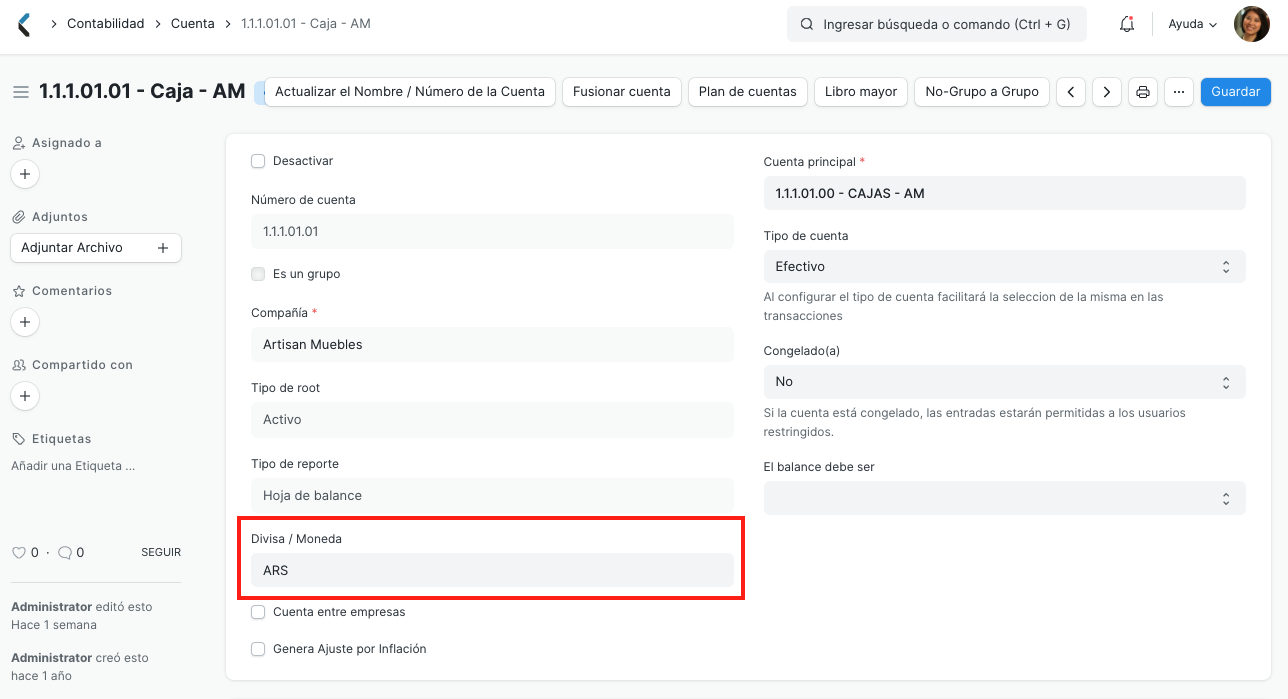1288x699 pixels.
Task: Convert with No-Grupo a Grupo button
Action: coord(982,92)
